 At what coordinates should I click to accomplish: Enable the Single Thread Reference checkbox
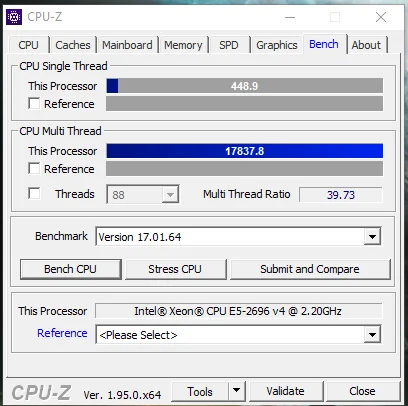[x=34, y=103]
